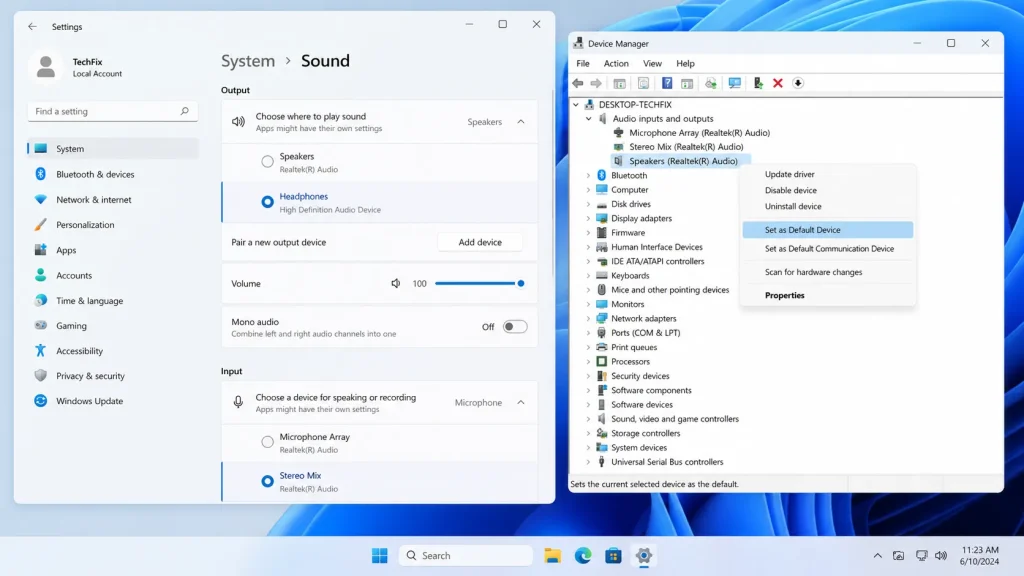Image resolution: width=1024 pixels, height=576 pixels.
Task: Open Apps in Settings sidebar
Action: point(112,250)
